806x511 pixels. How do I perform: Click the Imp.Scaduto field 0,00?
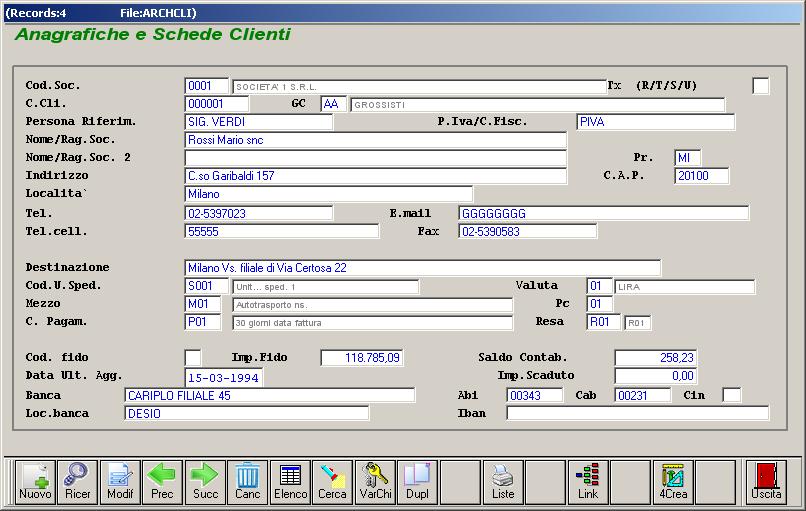coord(656,376)
